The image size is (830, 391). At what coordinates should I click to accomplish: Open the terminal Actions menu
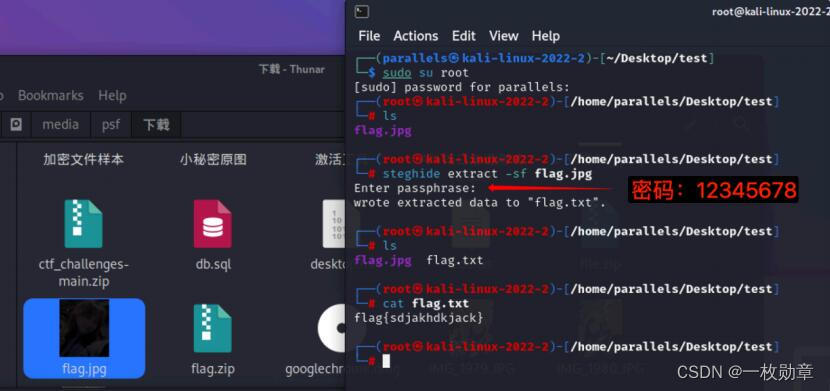[416, 36]
